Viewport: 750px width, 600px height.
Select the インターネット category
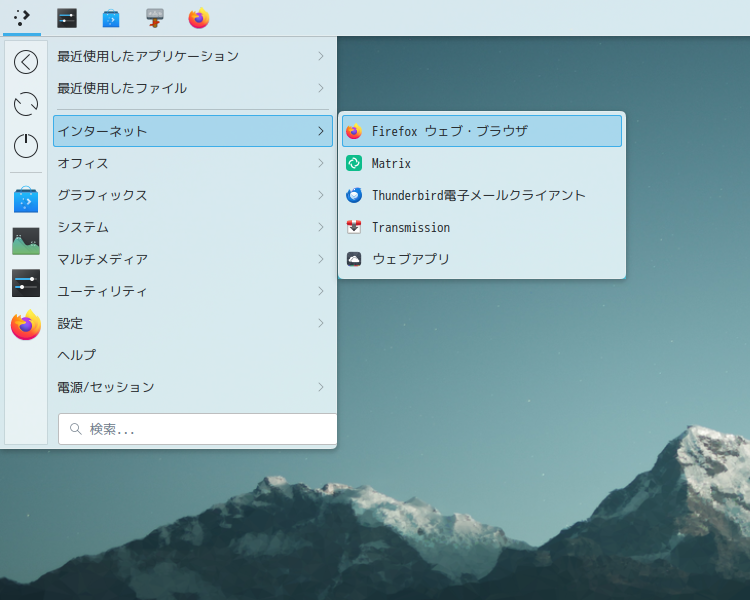click(193, 131)
